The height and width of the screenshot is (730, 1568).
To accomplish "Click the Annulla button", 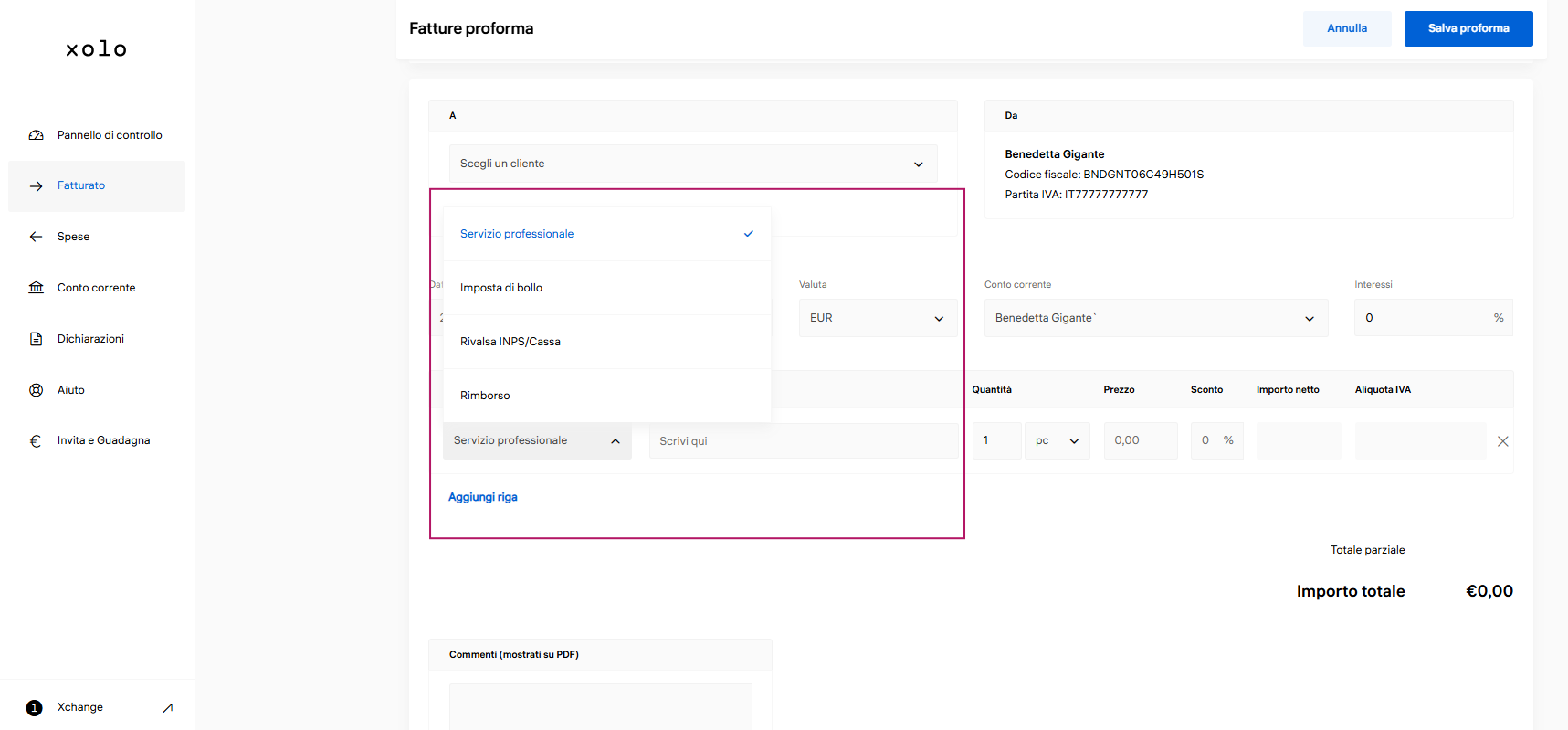I will (1347, 28).
